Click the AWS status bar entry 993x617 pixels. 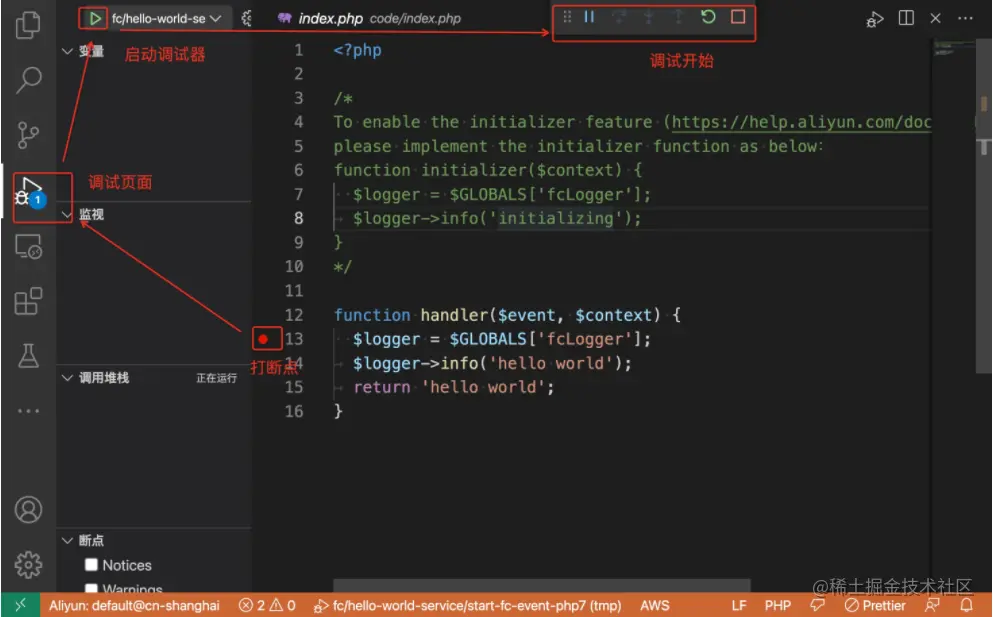pyautogui.click(x=655, y=606)
